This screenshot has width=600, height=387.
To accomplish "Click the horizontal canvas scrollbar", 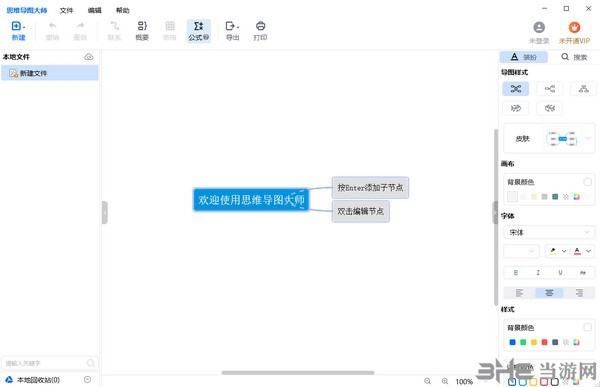I will point(298,372).
